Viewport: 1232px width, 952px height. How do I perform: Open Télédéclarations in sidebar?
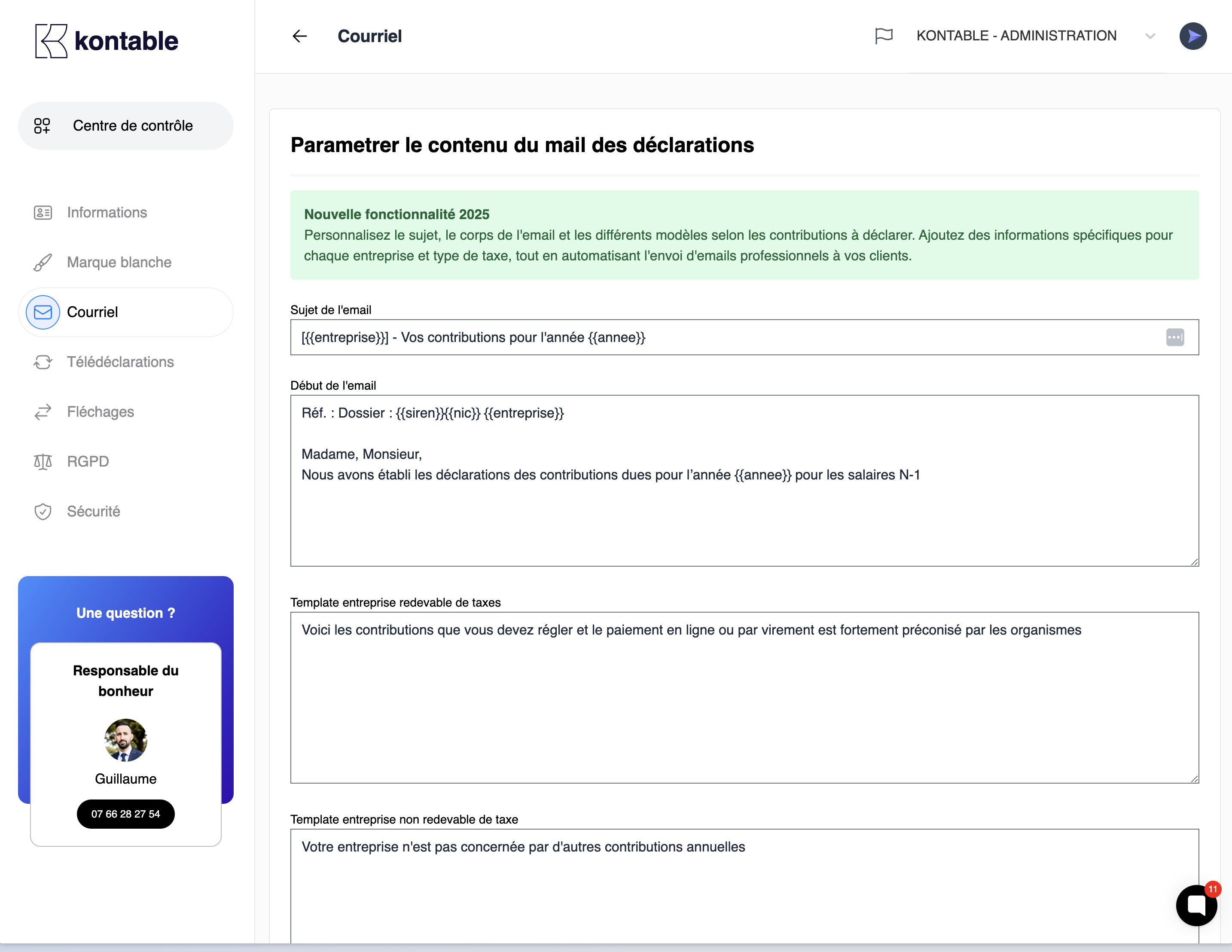pyautogui.click(x=119, y=362)
